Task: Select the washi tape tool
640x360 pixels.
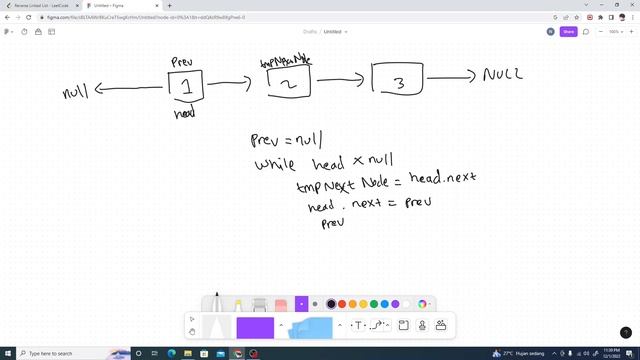Action: [259, 305]
